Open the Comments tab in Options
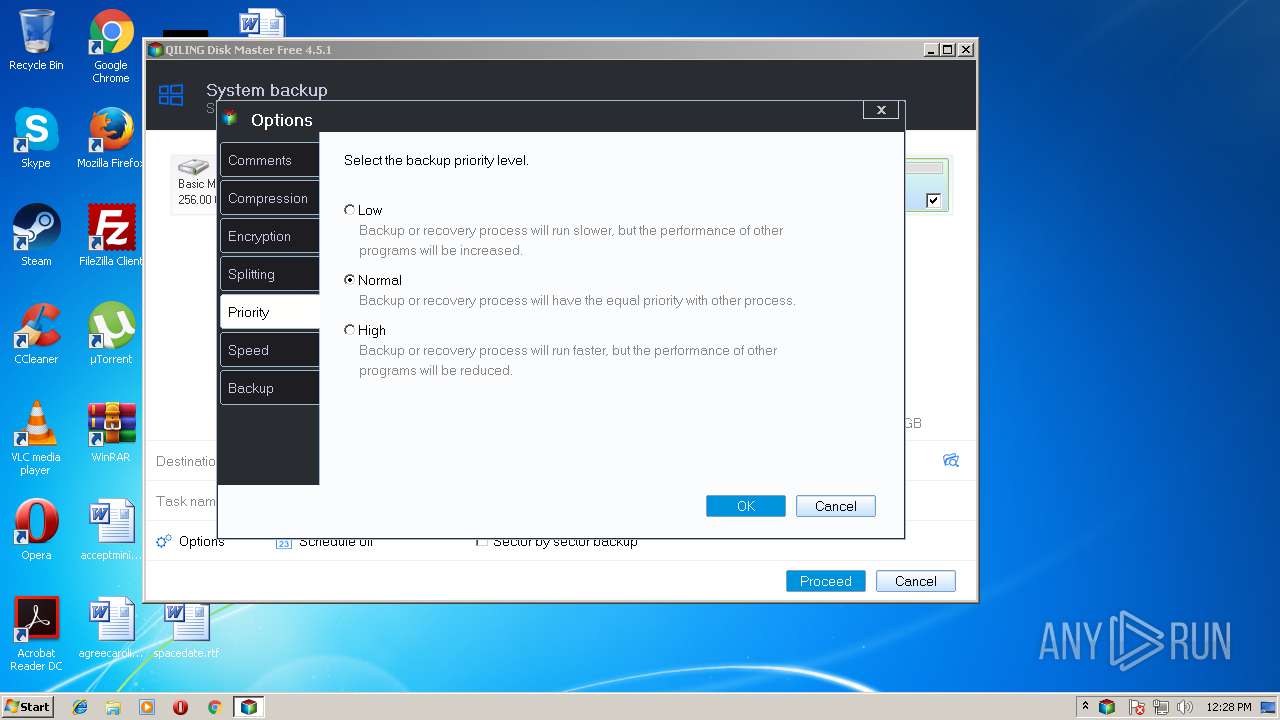Viewport: 1280px width, 720px height. (x=269, y=160)
